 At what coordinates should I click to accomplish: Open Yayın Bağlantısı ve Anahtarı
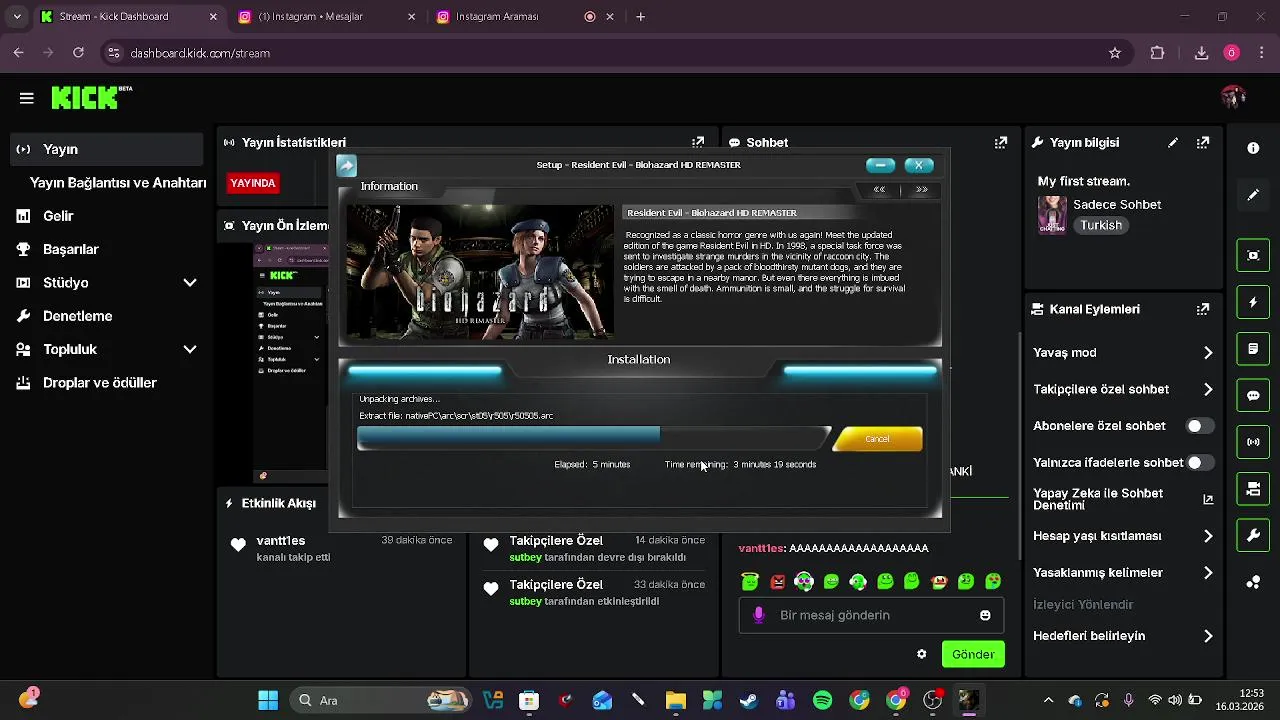coord(118,183)
